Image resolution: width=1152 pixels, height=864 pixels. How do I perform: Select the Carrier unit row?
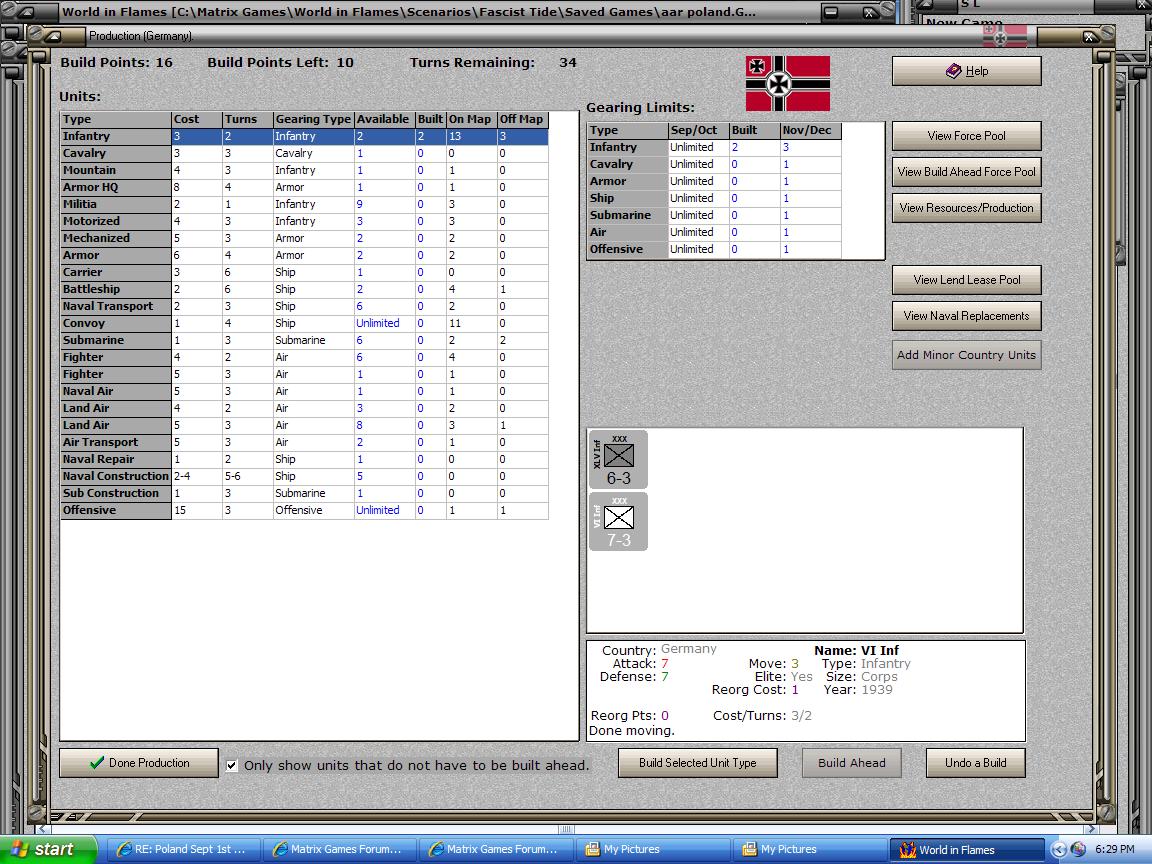[x=304, y=272]
